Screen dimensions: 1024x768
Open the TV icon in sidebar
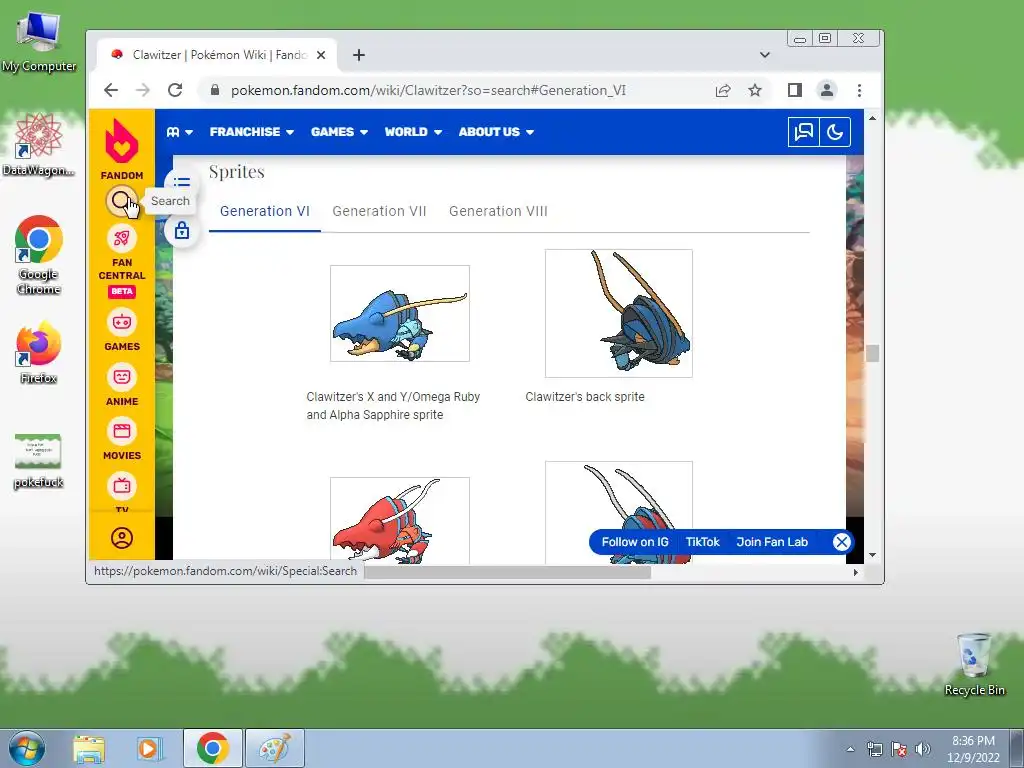(x=121, y=485)
